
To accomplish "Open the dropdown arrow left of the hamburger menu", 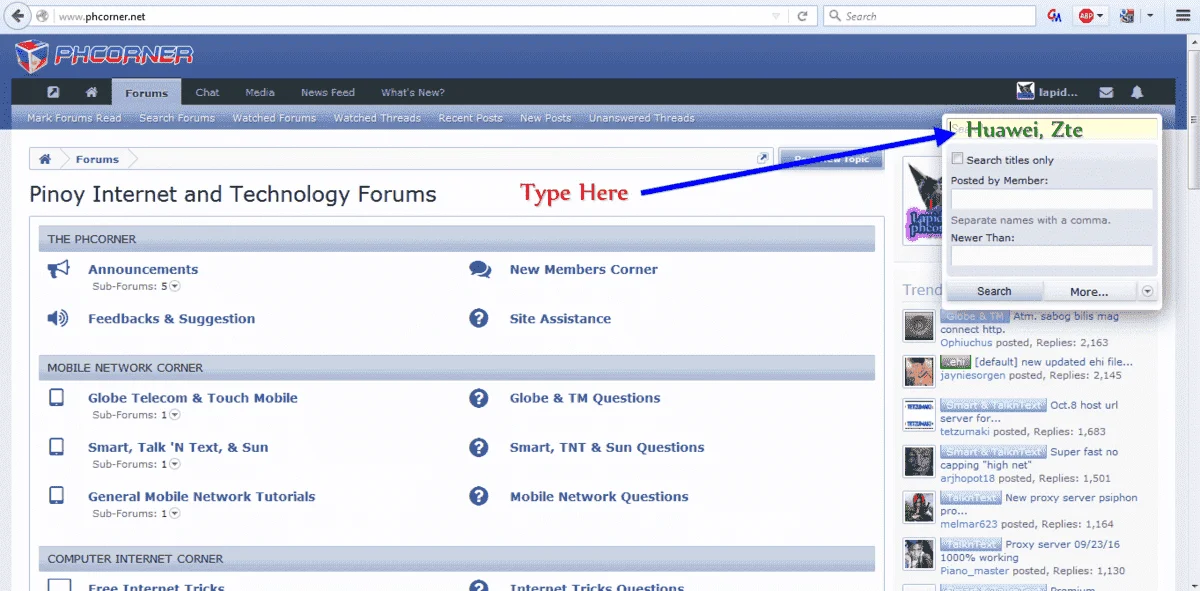I will 1150,16.
